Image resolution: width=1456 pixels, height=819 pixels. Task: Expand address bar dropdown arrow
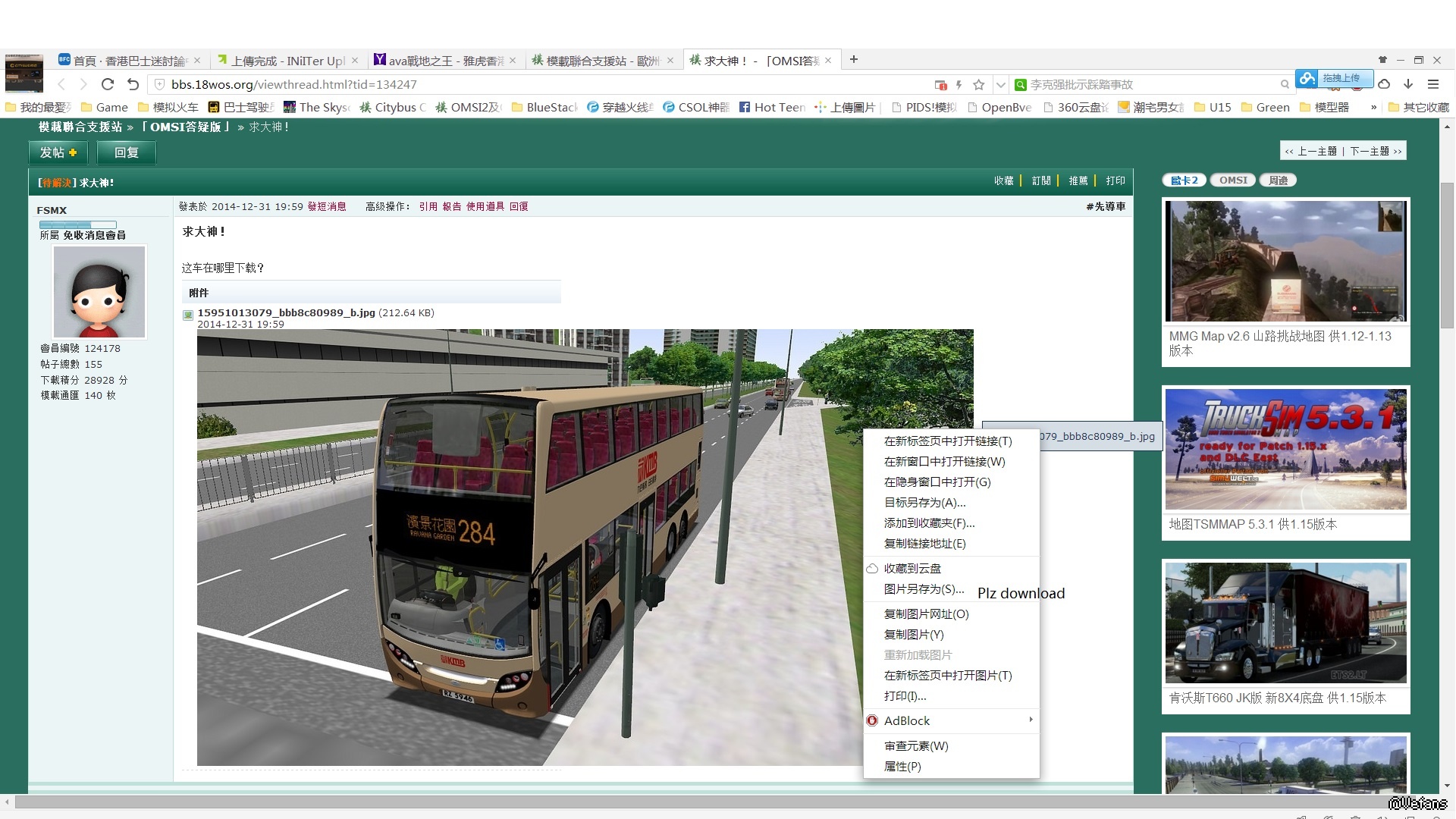click(x=1000, y=84)
